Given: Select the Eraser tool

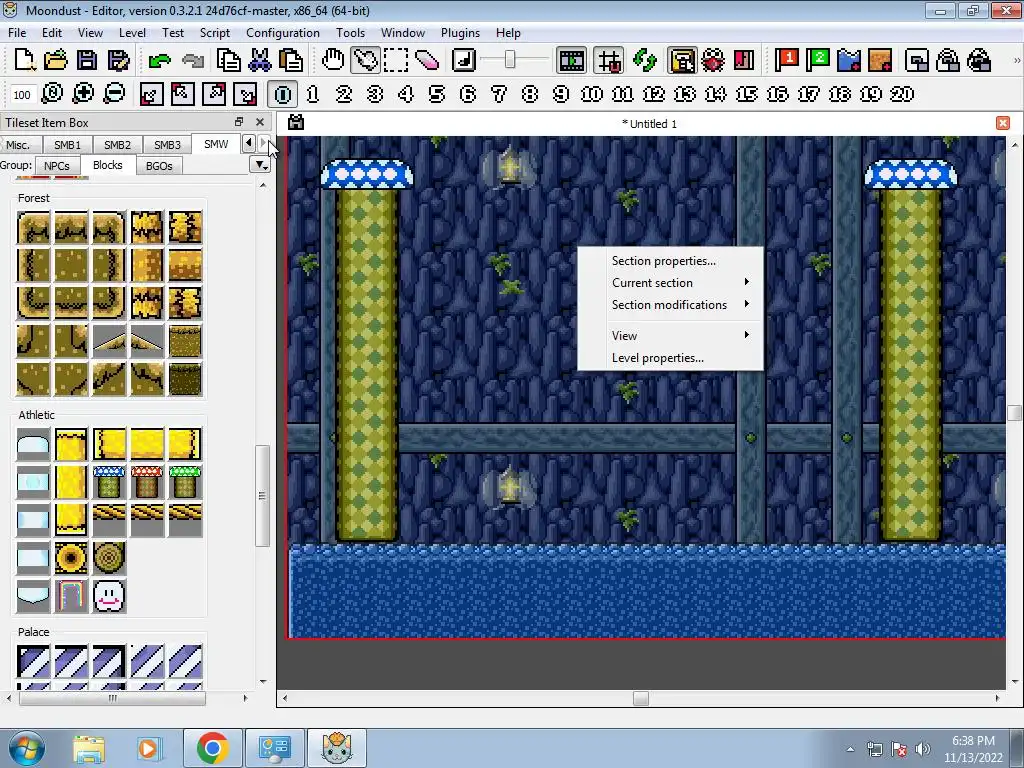Looking at the screenshot, I should pos(427,60).
